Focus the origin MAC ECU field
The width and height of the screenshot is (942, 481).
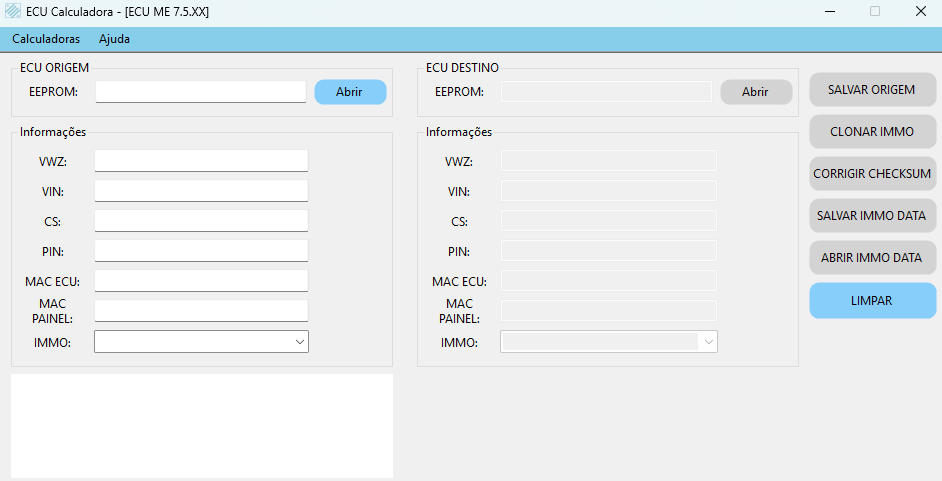[x=201, y=281]
